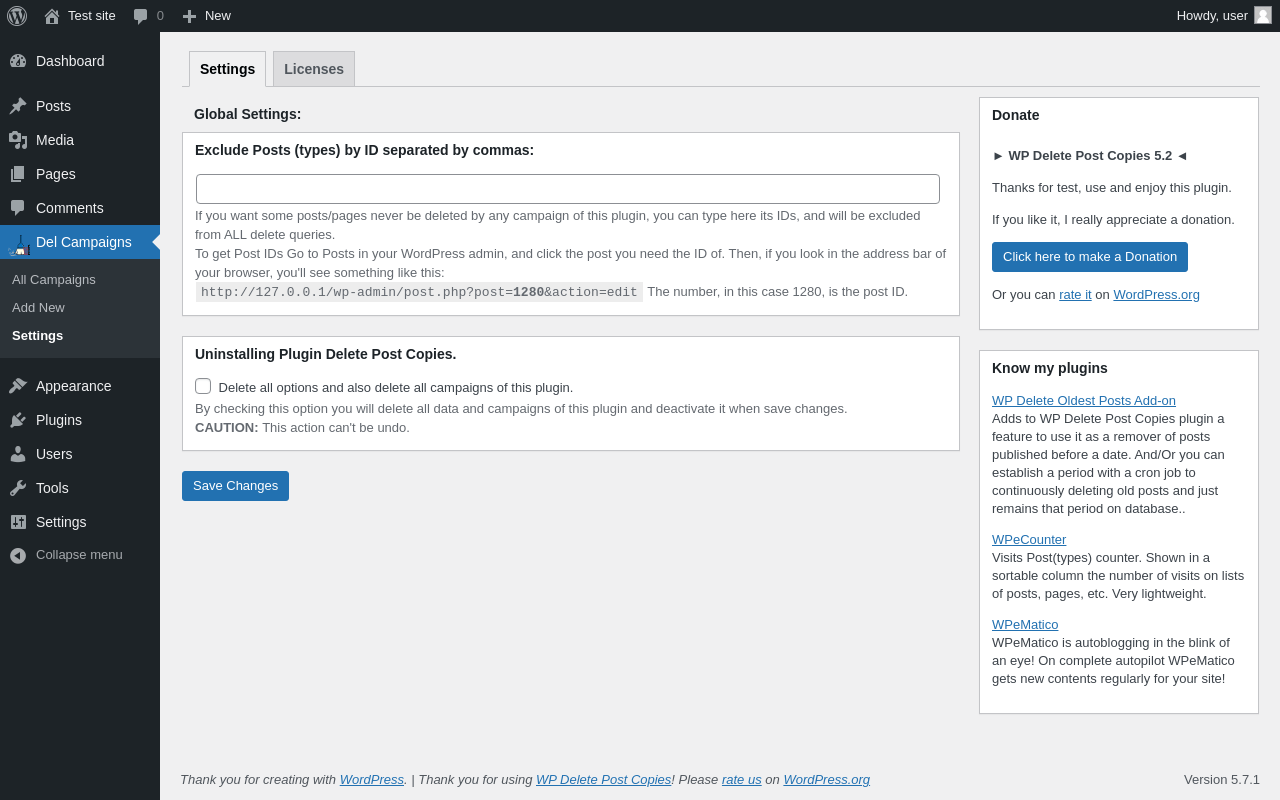This screenshot has width=1280, height=800.
Task: Open the user avatar icon
Action: click(x=1263, y=15)
